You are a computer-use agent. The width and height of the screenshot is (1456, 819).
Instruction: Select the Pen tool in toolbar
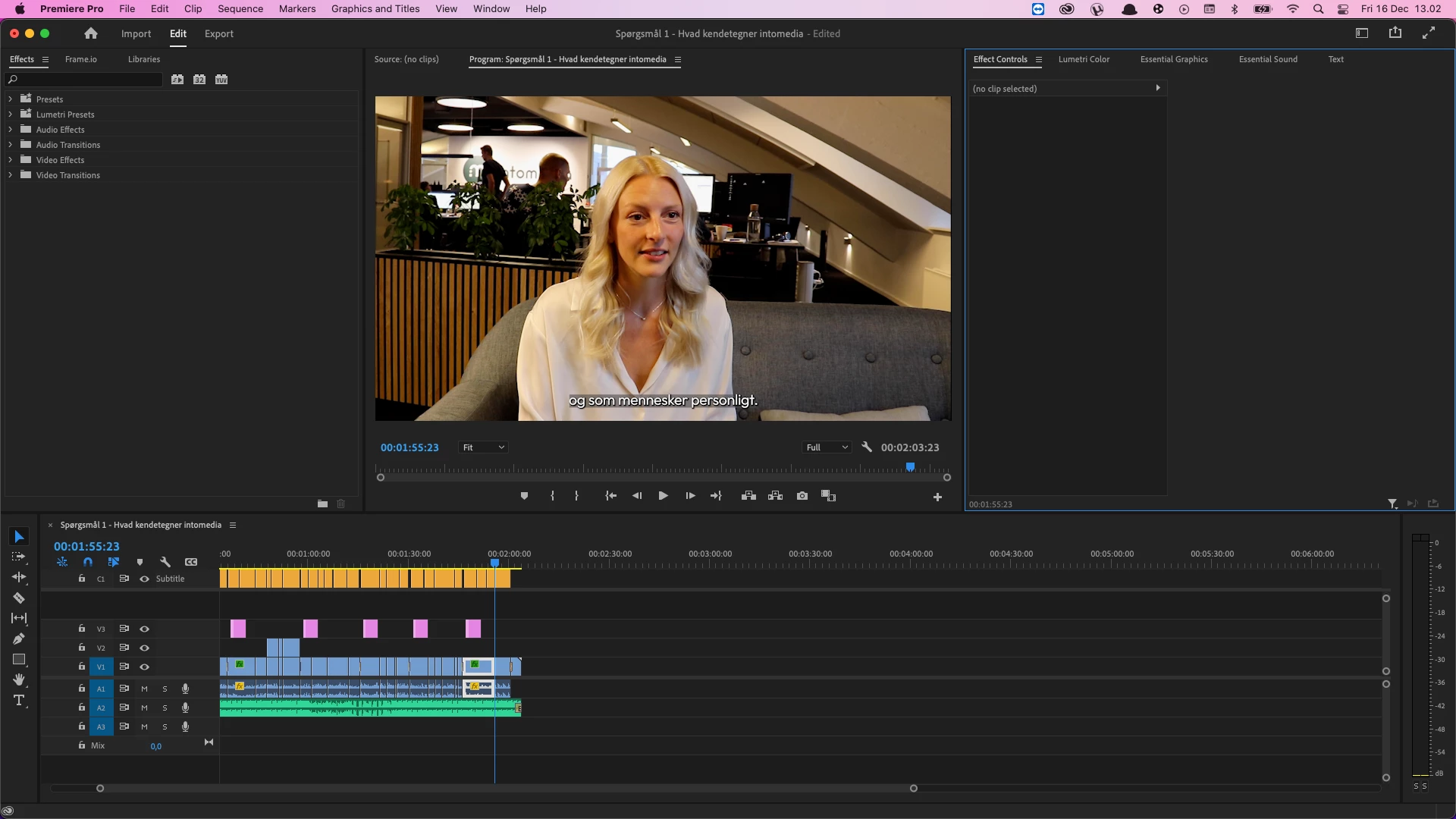(19, 639)
